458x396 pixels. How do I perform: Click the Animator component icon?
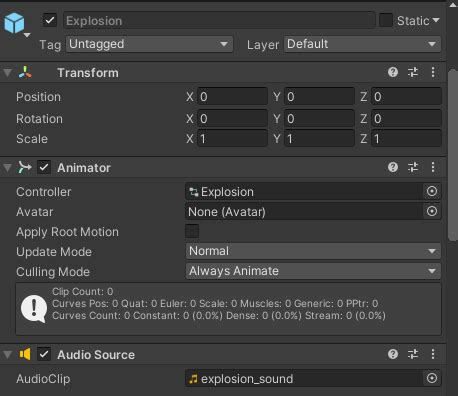click(25, 167)
